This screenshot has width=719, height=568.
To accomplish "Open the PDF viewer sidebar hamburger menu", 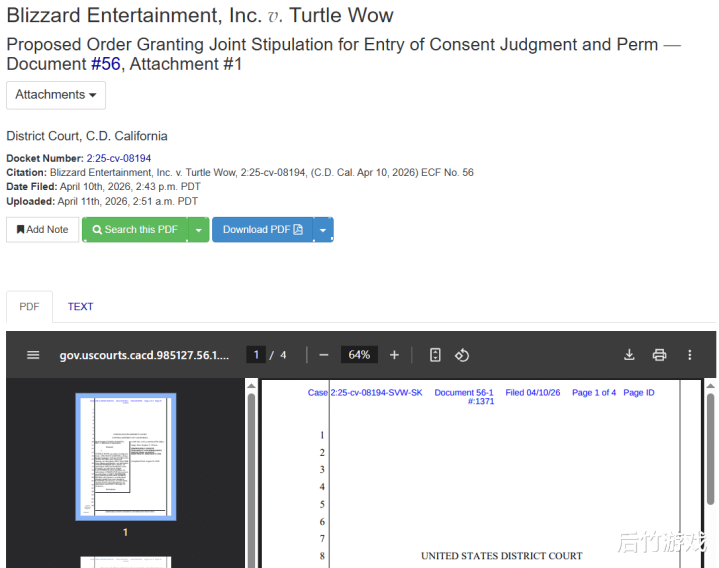I will 33,355.
